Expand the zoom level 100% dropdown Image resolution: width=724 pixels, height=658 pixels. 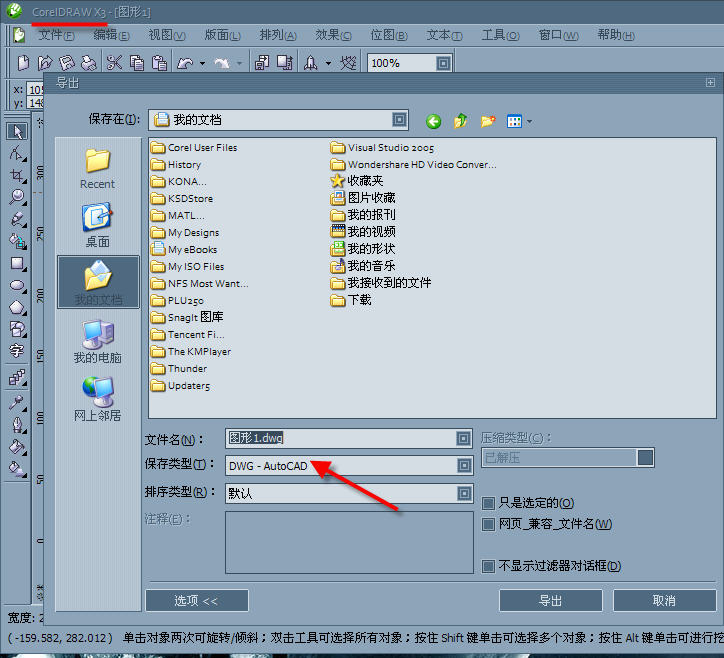tap(443, 63)
